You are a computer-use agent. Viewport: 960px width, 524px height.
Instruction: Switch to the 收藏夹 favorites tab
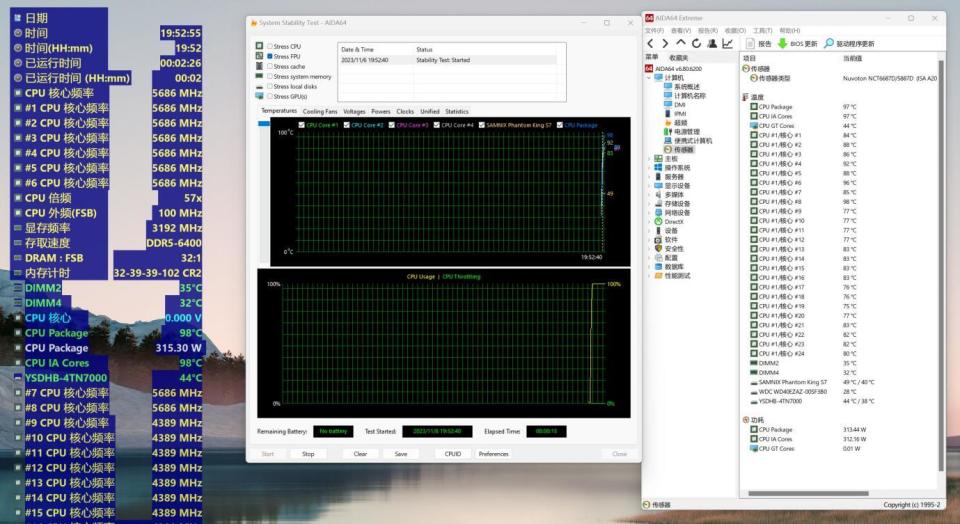point(678,58)
